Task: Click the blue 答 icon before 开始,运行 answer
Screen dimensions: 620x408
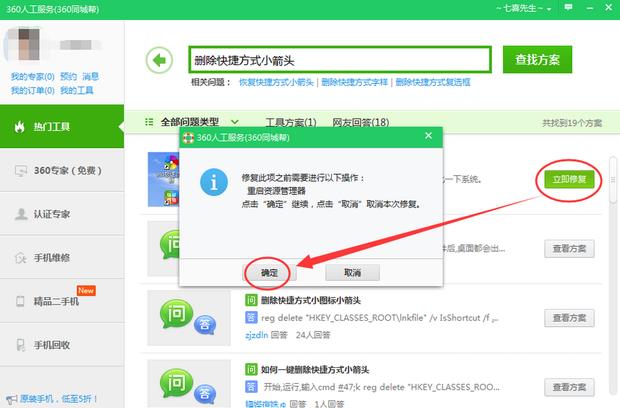Action: pos(251,387)
